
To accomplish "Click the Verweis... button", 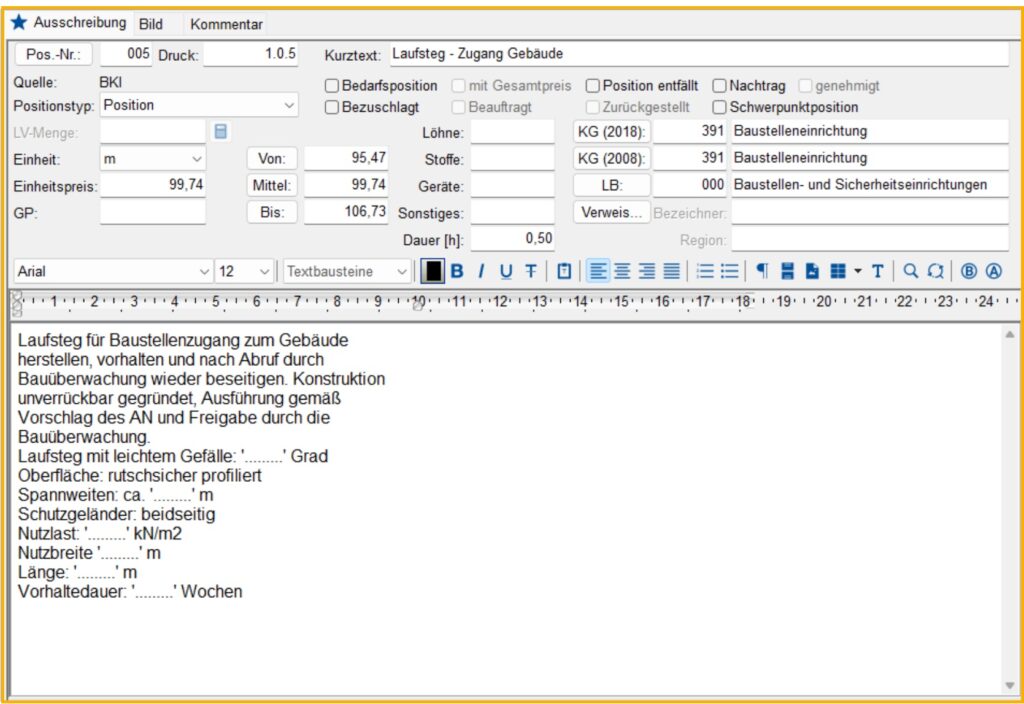I will [611, 212].
